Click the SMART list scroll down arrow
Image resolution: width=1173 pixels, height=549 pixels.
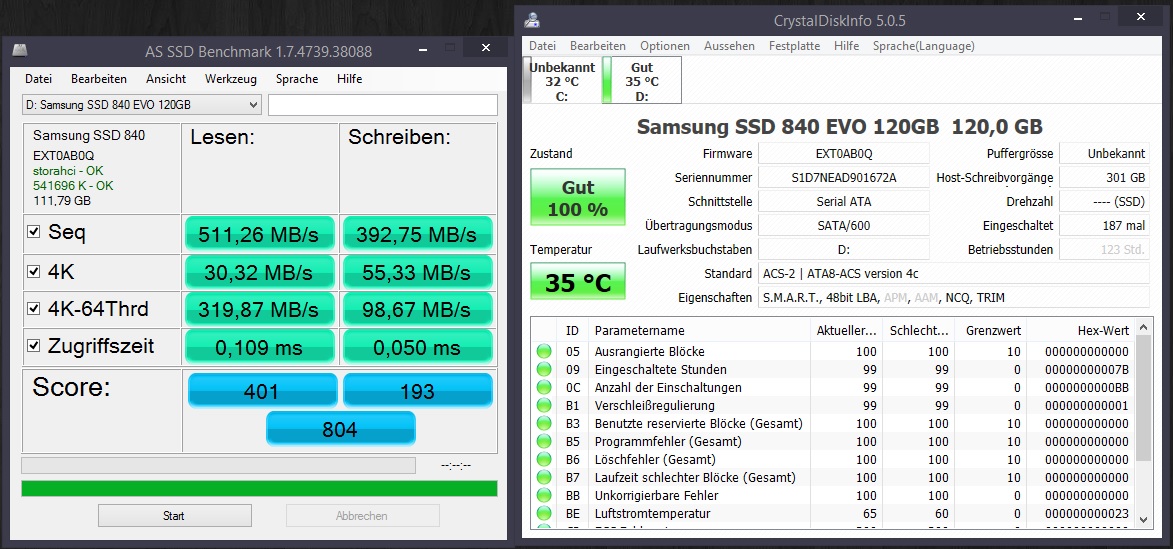point(1143,518)
